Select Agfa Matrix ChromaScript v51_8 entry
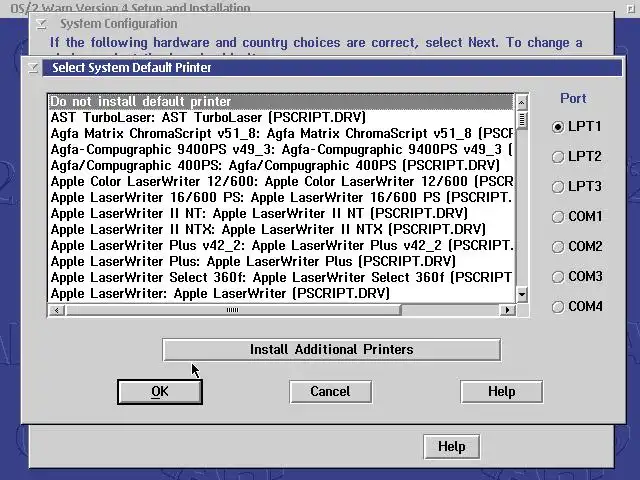This screenshot has height=480, width=640. click(281, 133)
